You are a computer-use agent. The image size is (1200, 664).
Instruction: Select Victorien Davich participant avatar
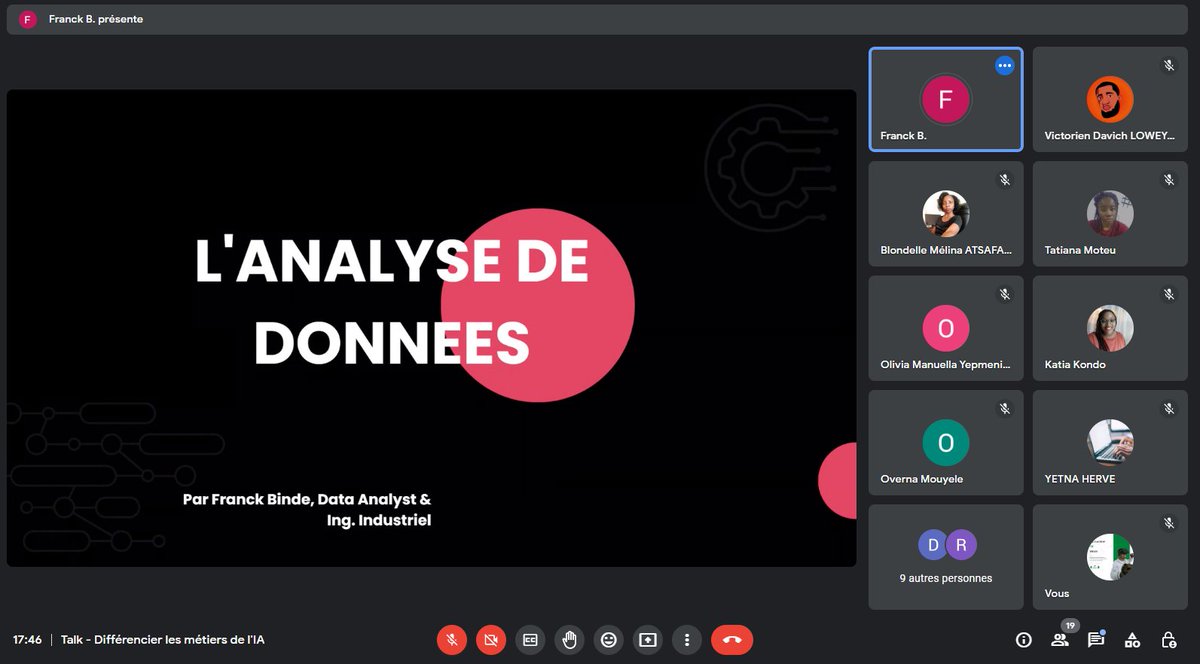click(1110, 99)
